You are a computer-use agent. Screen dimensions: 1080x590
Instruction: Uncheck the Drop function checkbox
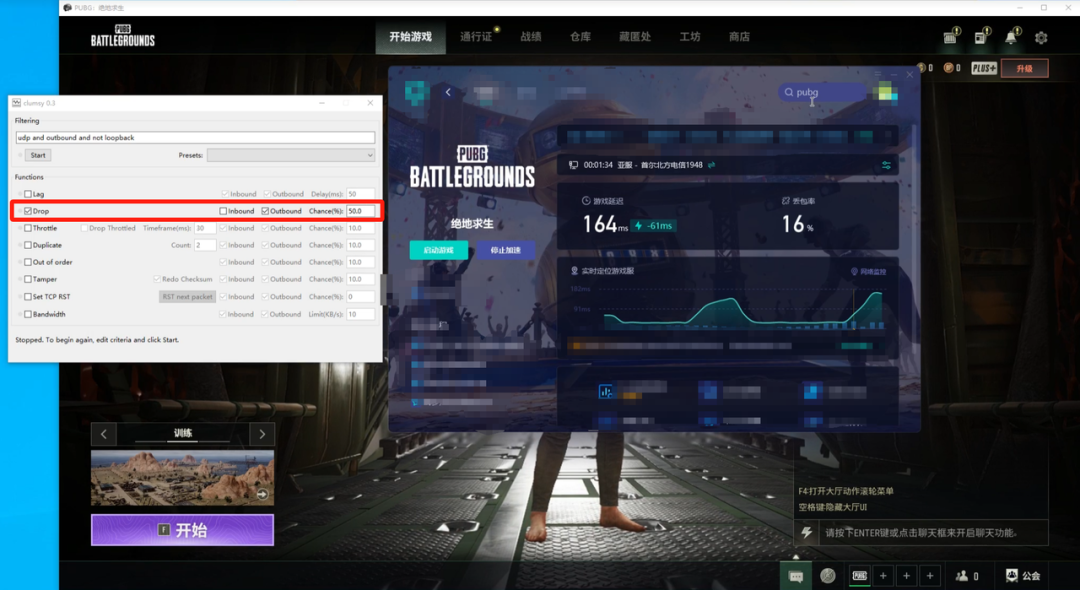coord(28,211)
